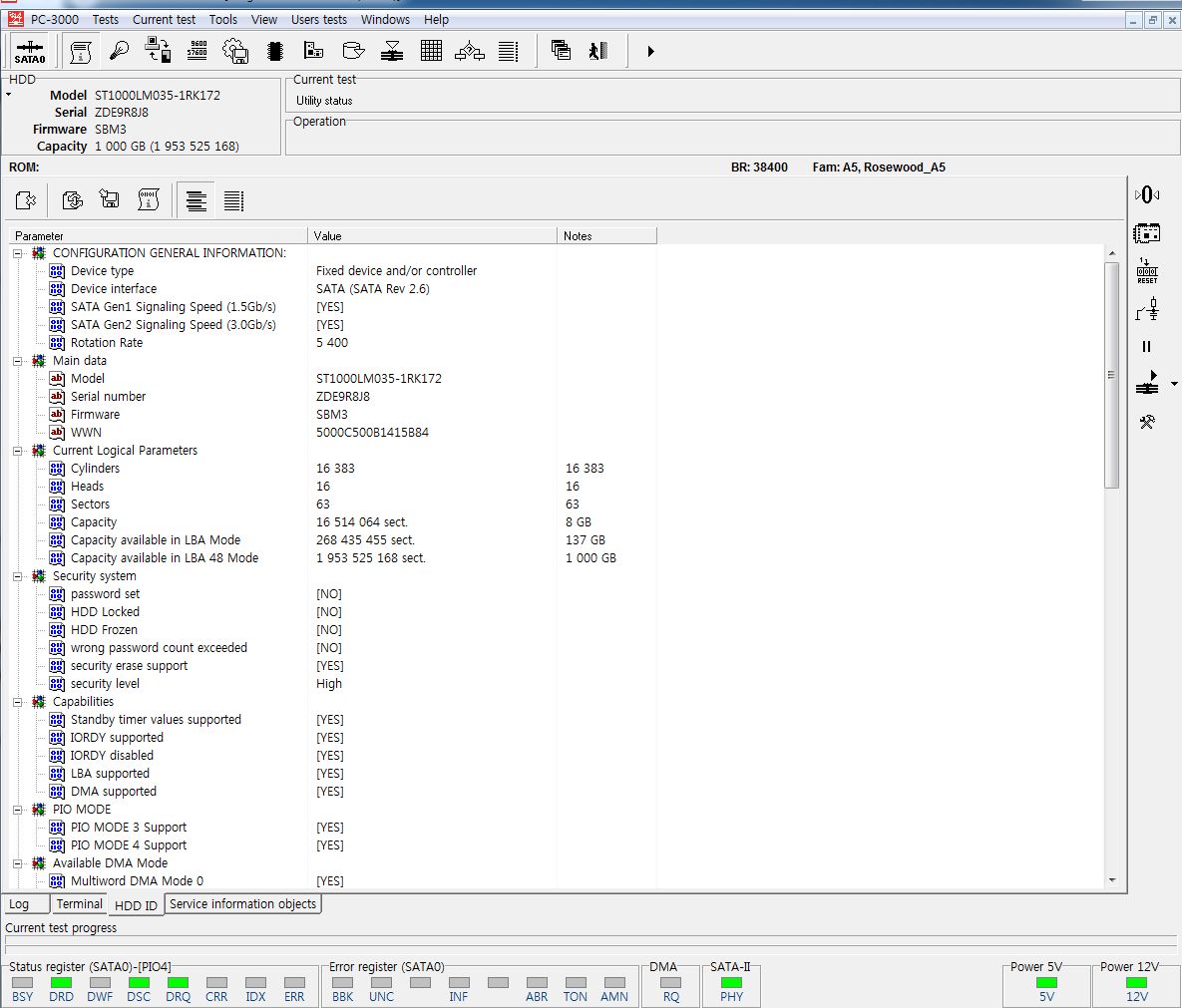The height and width of the screenshot is (1008, 1182).
Task: Click the light bulb icon in top toolbar
Action: point(120,51)
